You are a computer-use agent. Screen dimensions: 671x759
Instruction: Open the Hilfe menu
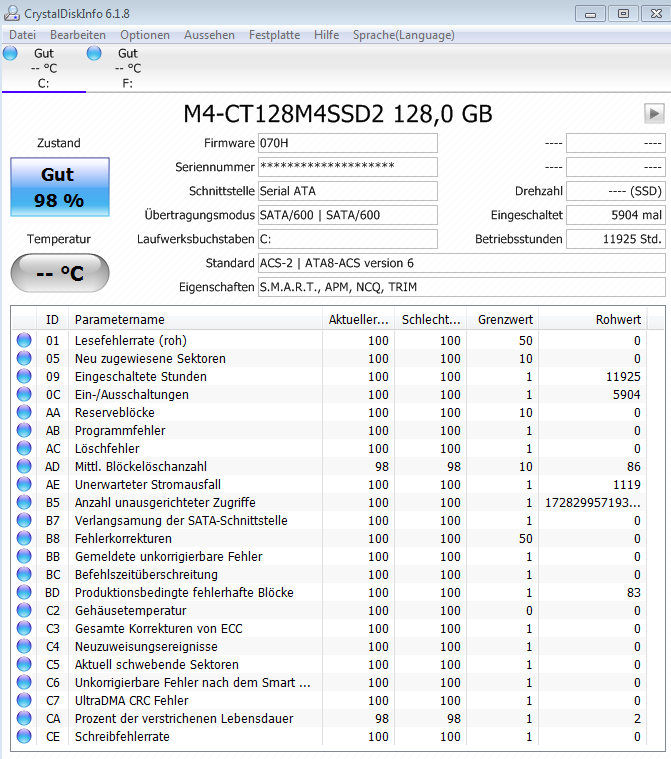pyautogui.click(x=326, y=35)
